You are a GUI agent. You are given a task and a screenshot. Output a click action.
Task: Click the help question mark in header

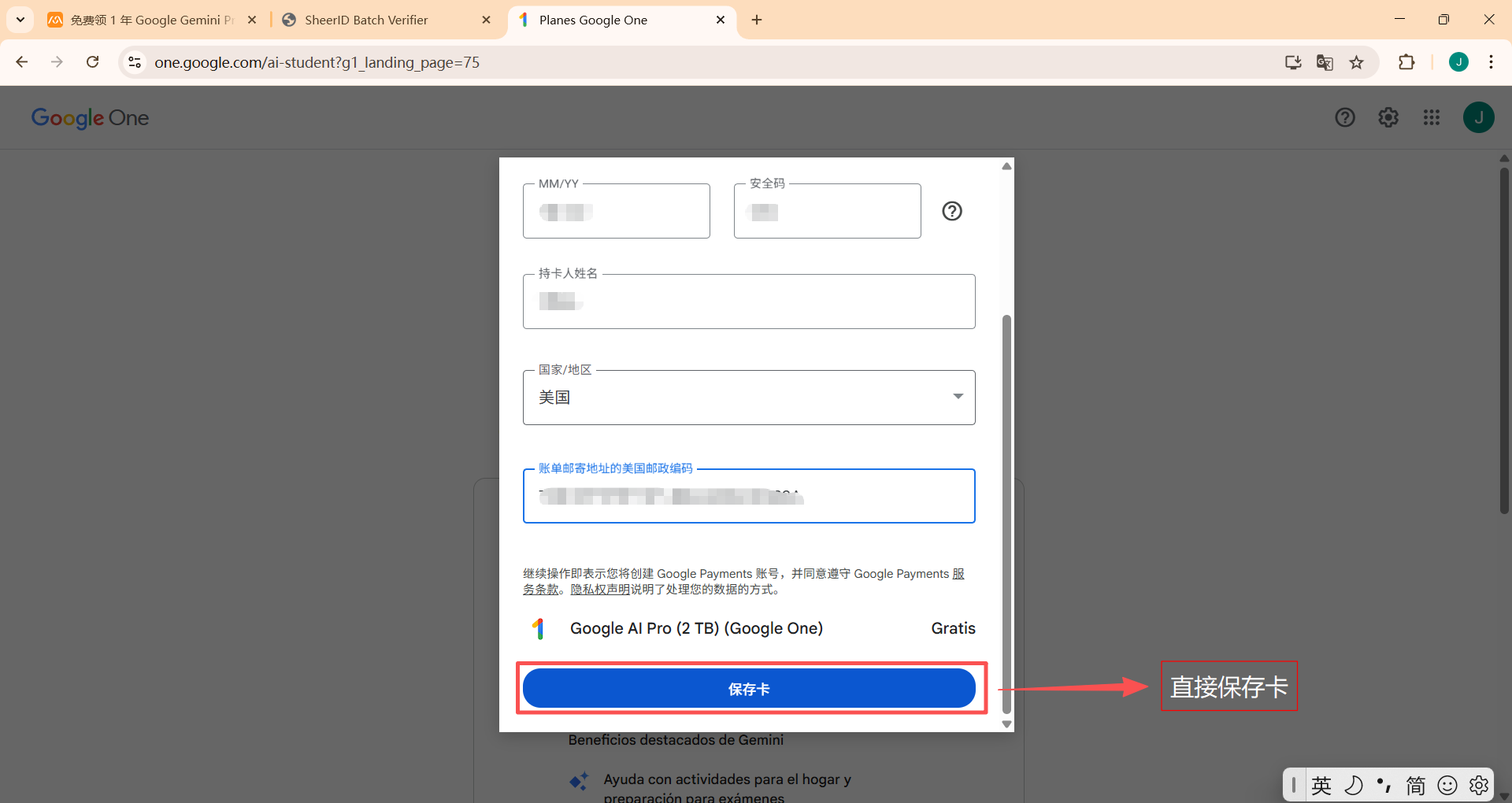pos(1344,117)
